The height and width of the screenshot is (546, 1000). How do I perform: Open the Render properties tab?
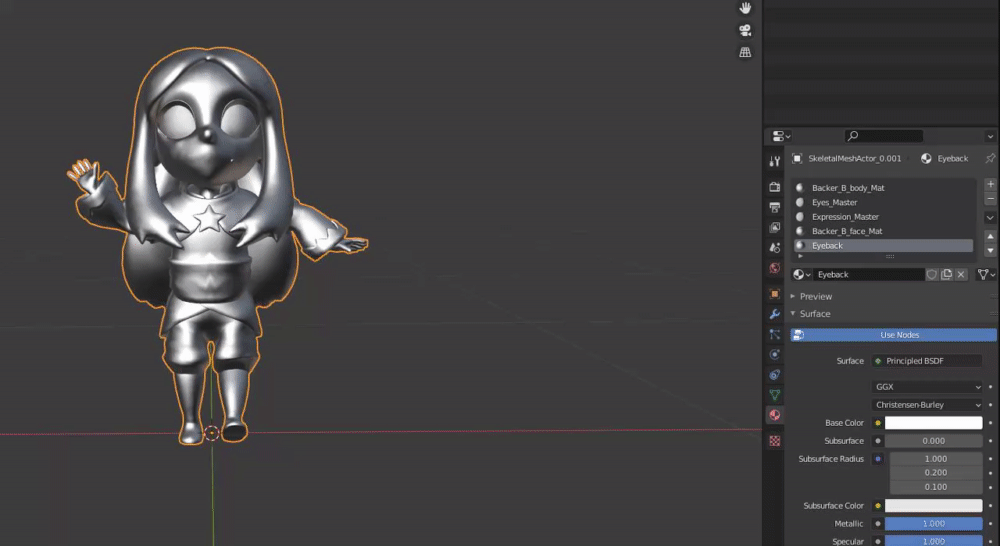(x=774, y=187)
